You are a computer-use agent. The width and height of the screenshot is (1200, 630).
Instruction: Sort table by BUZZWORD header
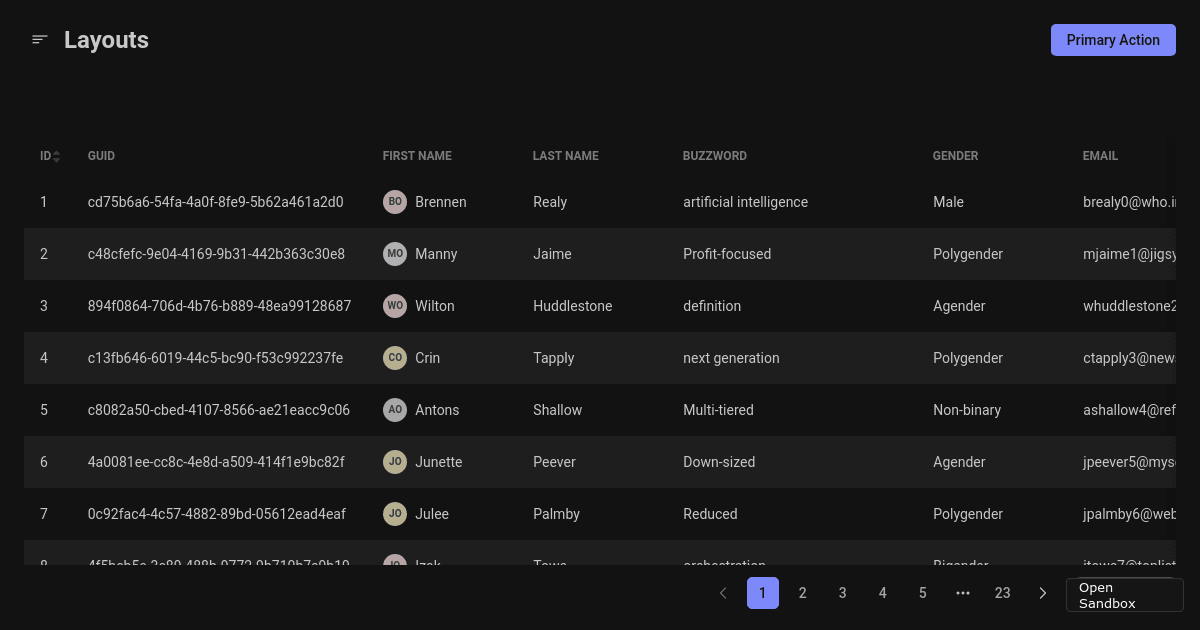714,155
